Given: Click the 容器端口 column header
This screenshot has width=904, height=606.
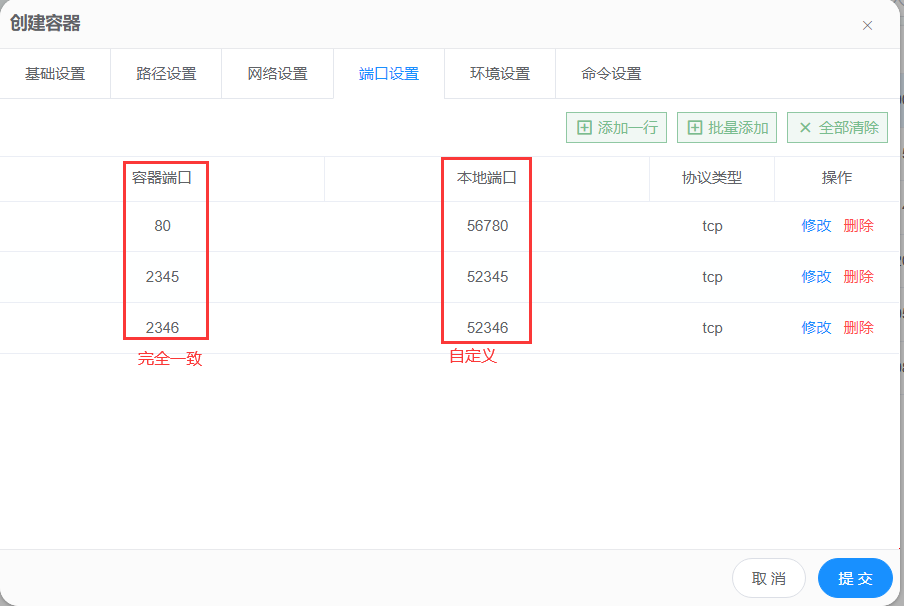Looking at the screenshot, I should 162,178.
